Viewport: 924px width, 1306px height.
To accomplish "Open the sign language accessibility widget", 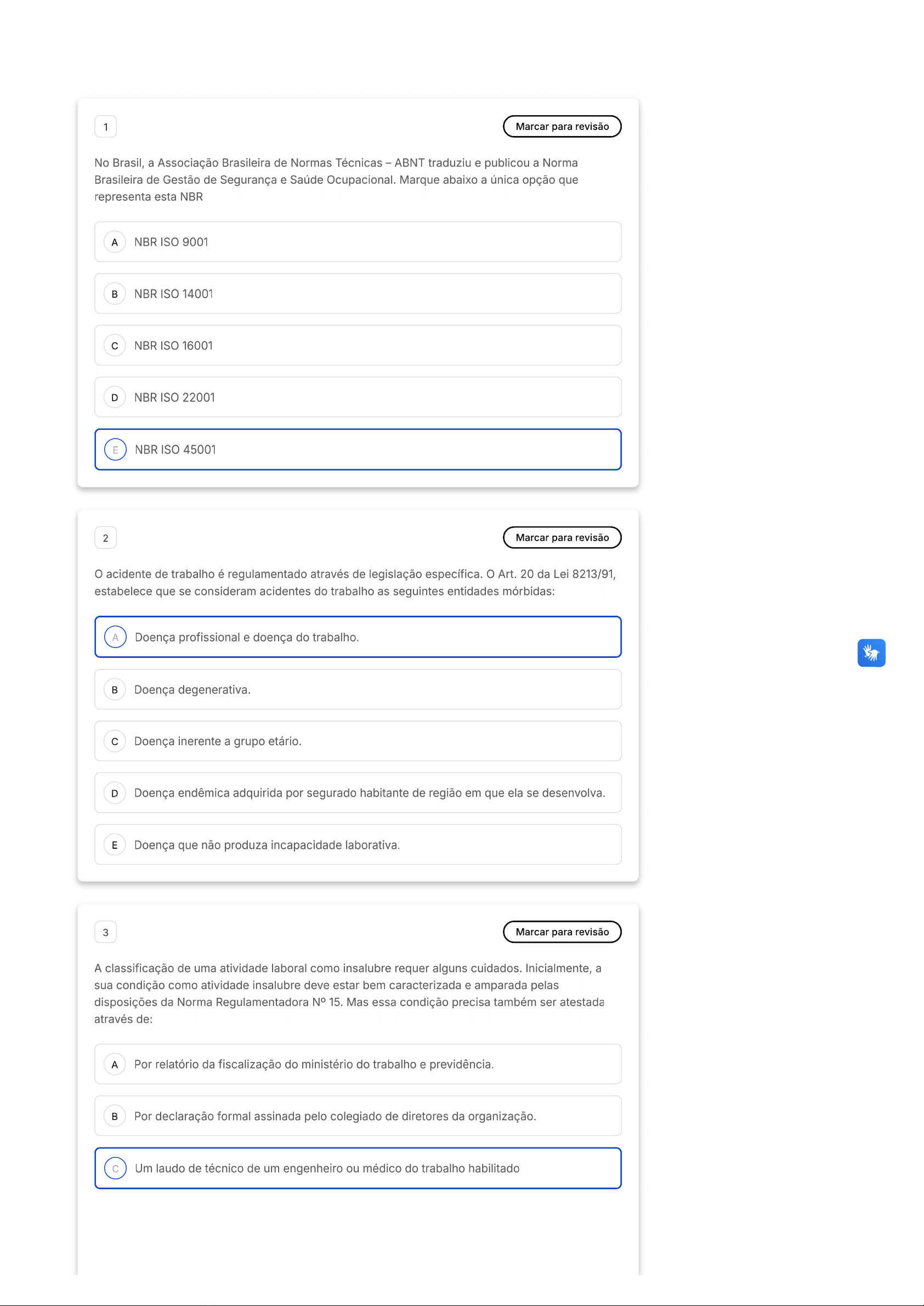I will 870,652.
